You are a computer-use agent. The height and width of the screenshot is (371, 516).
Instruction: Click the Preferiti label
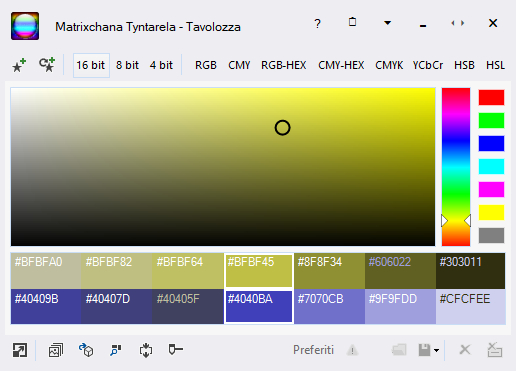tap(313, 350)
